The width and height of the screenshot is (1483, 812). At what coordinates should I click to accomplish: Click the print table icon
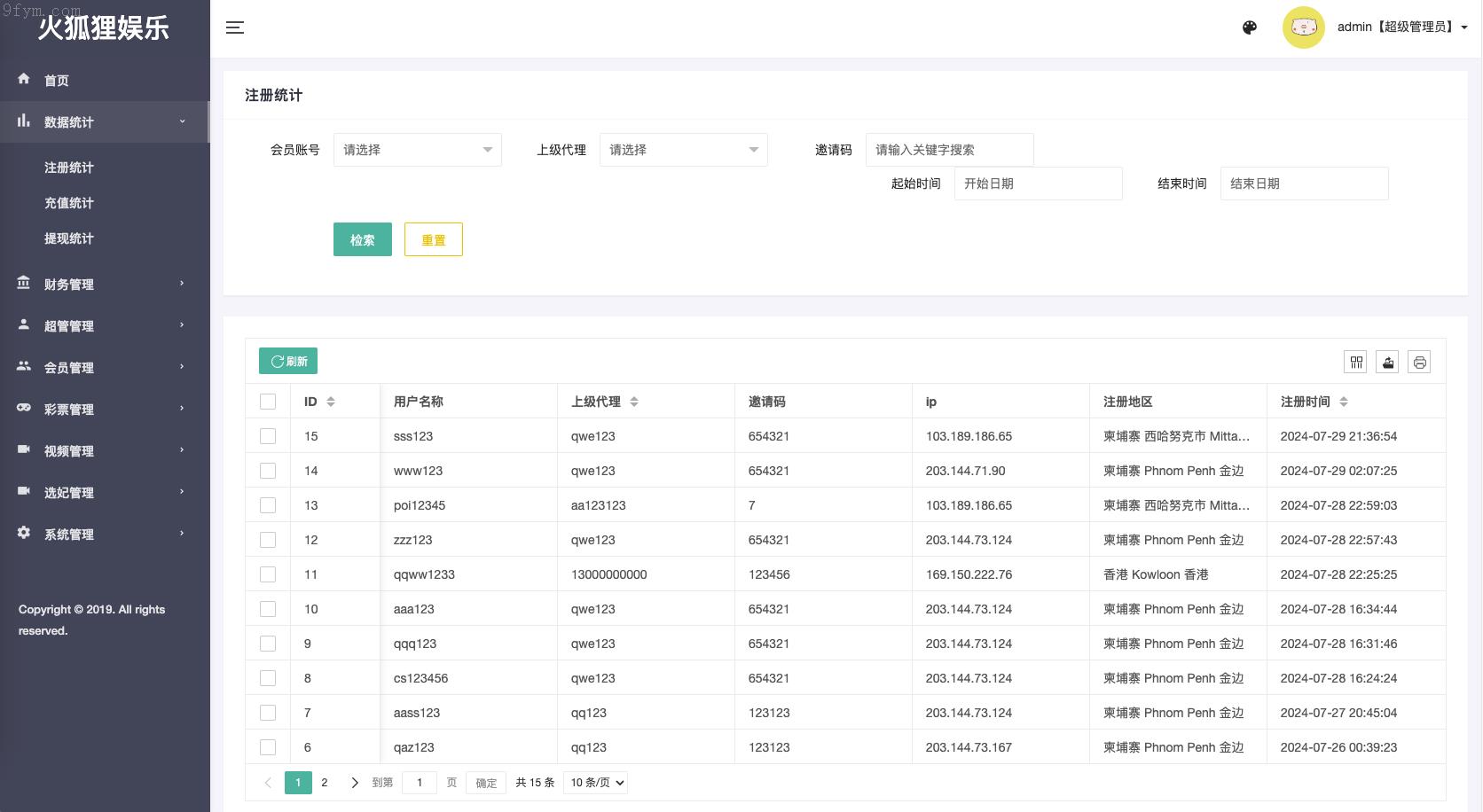pyautogui.click(x=1419, y=362)
